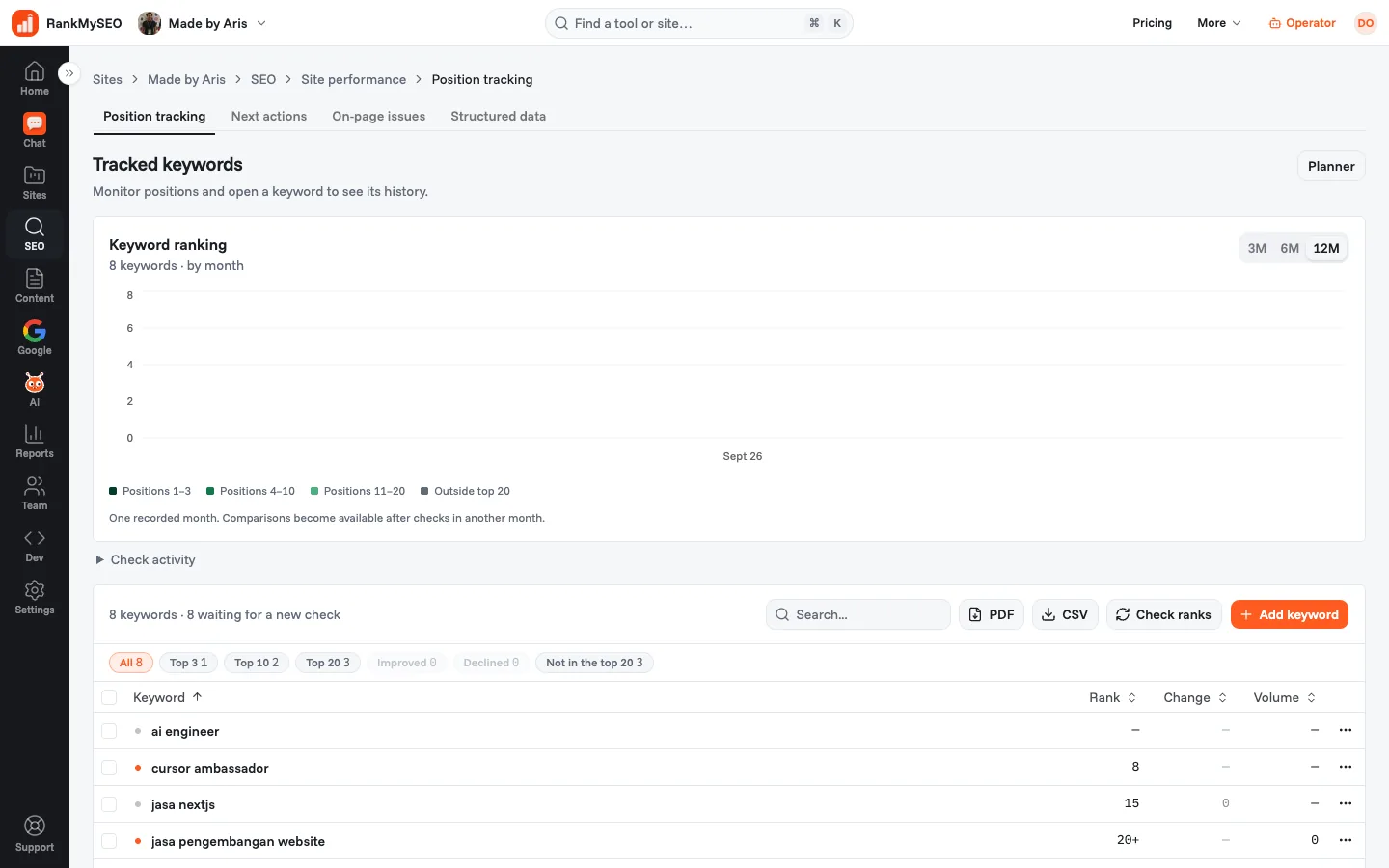
Task: Export keywords as CSV
Action: click(x=1065, y=614)
